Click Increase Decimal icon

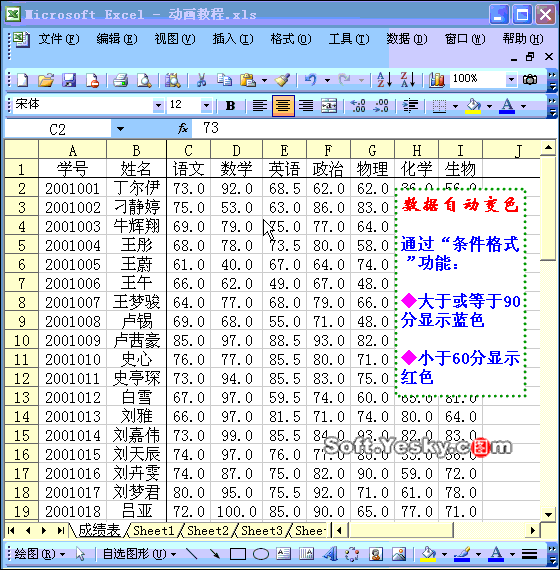pyautogui.click(x=358, y=106)
